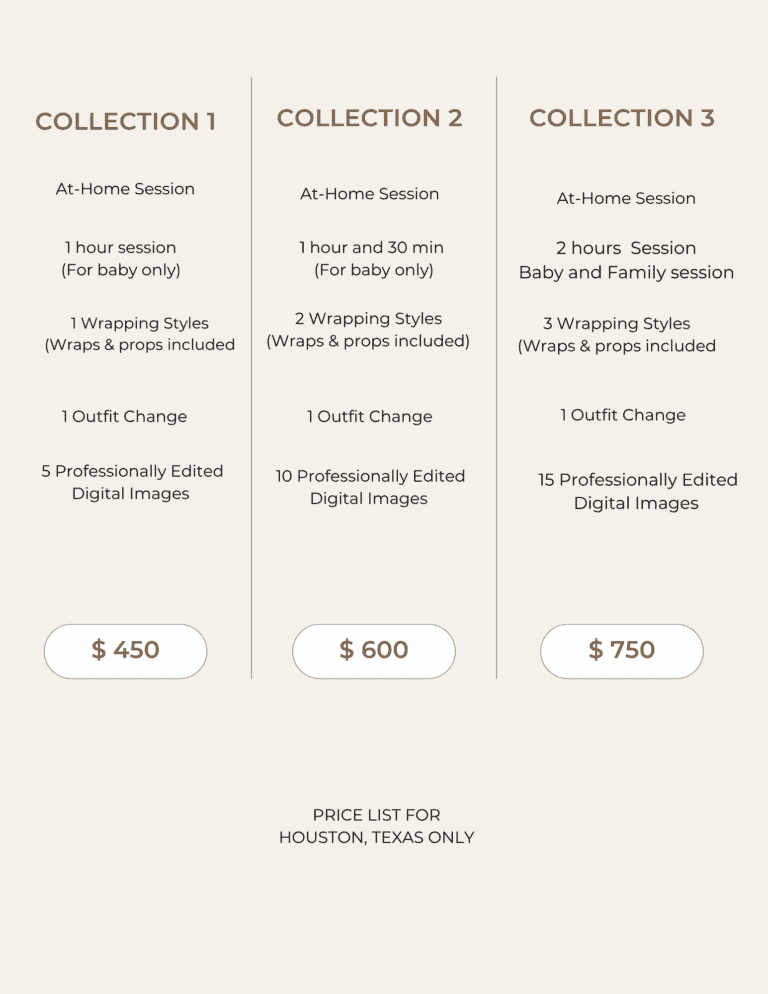Viewport: 768px width, 994px height.
Task: Click the Price List For Houston footer text
Action: (376, 826)
